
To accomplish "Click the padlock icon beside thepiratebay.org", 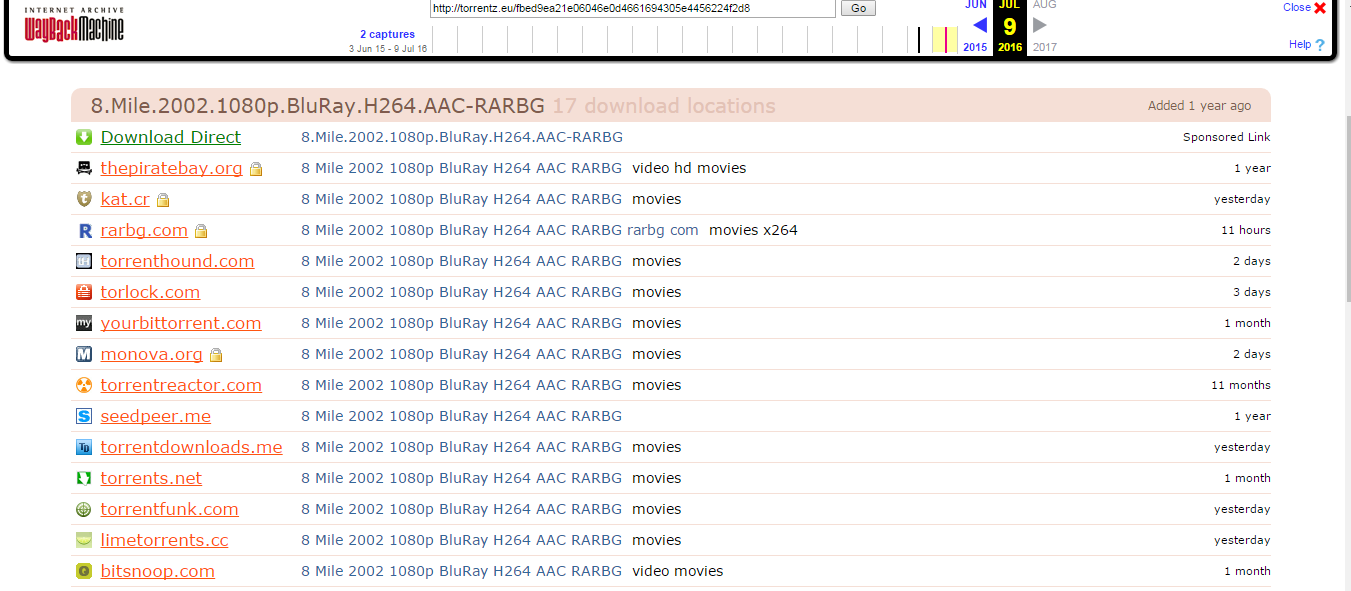I will click(x=256, y=169).
